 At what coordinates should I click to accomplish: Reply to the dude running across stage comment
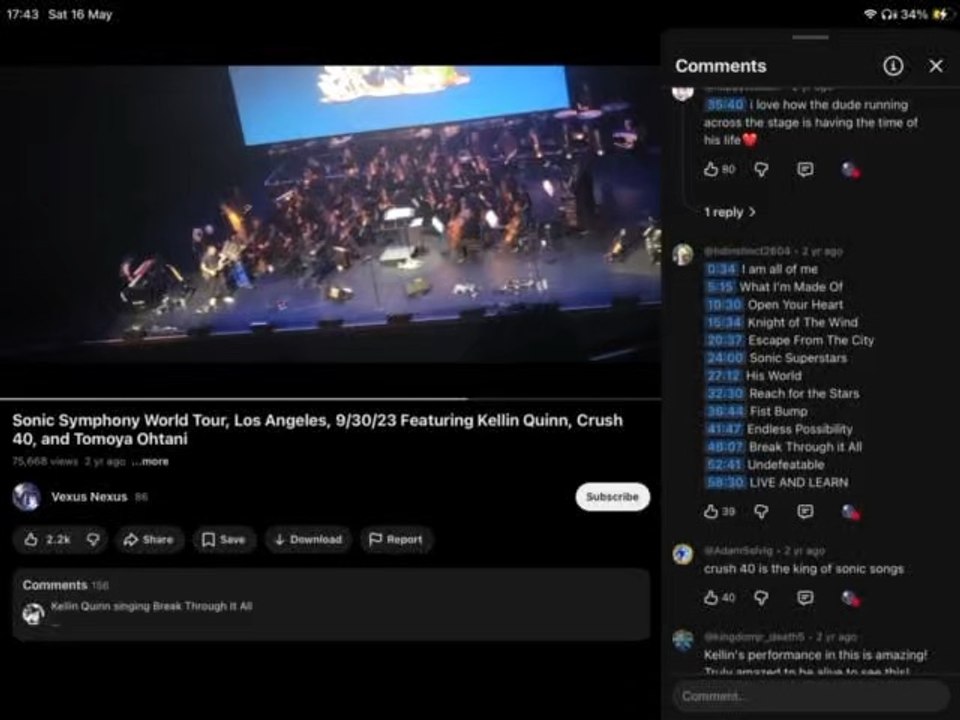click(x=805, y=170)
